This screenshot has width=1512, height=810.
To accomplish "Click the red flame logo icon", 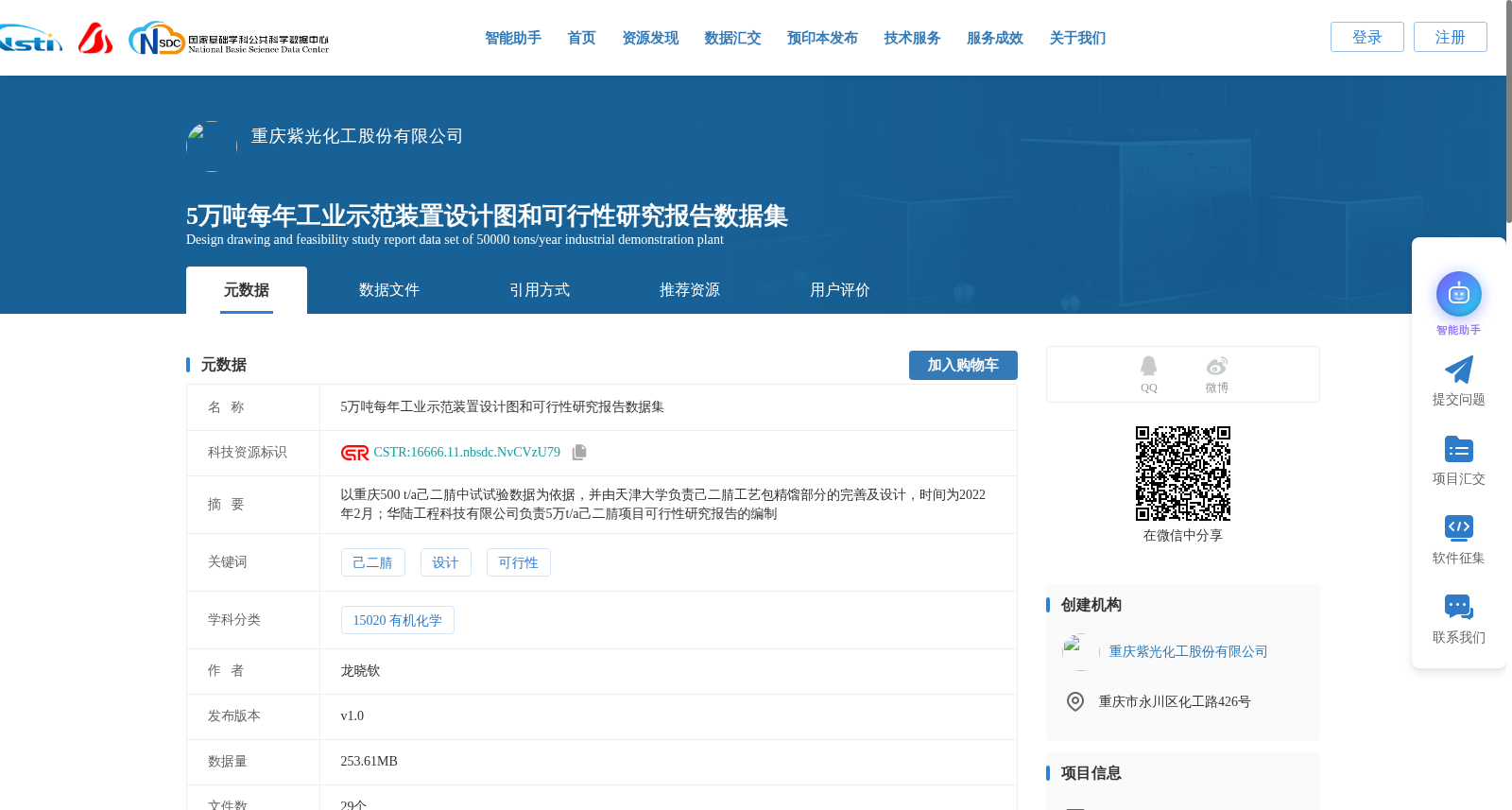I will [95, 38].
